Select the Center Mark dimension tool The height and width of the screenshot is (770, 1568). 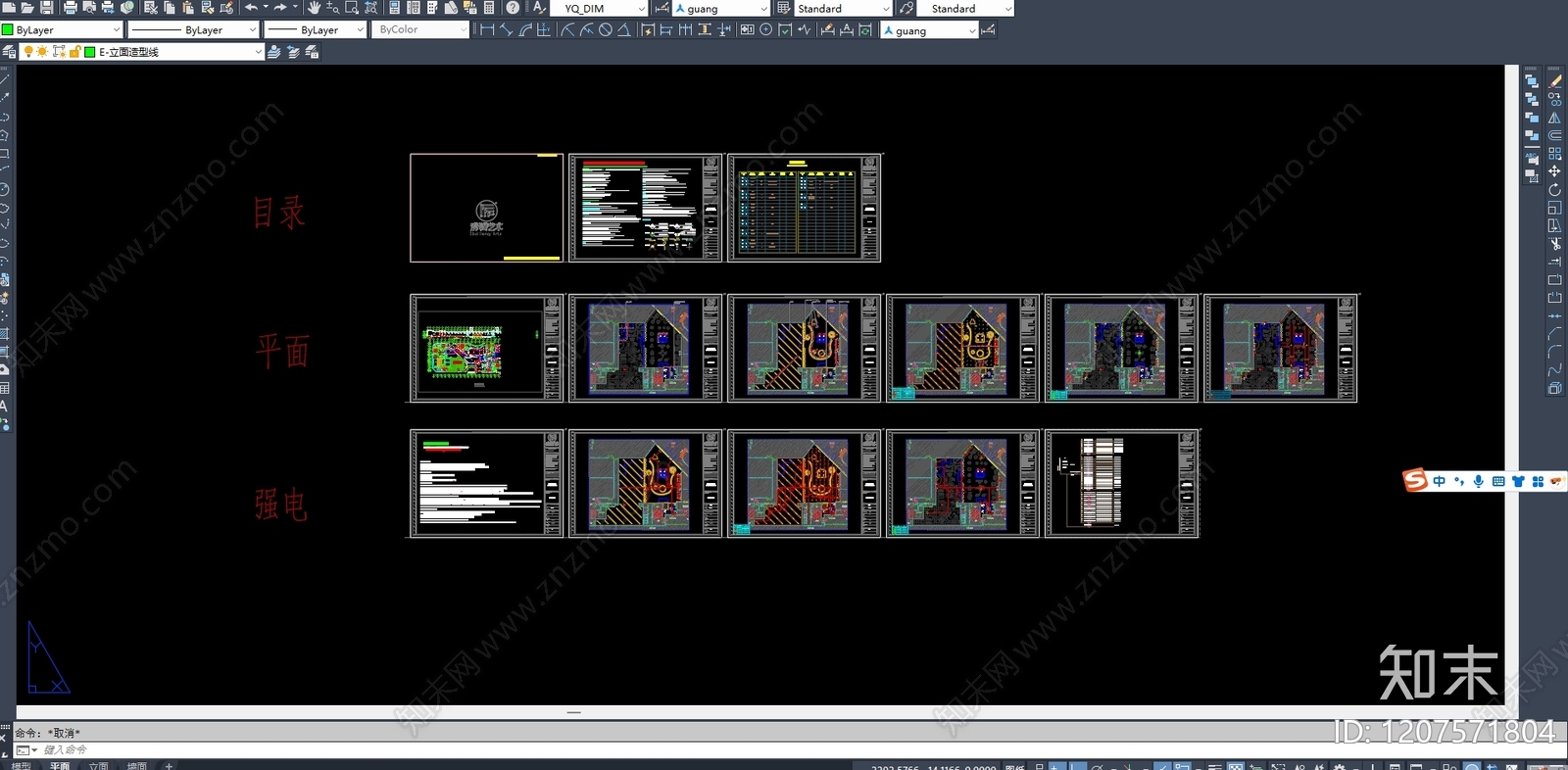(x=766, y=30)
